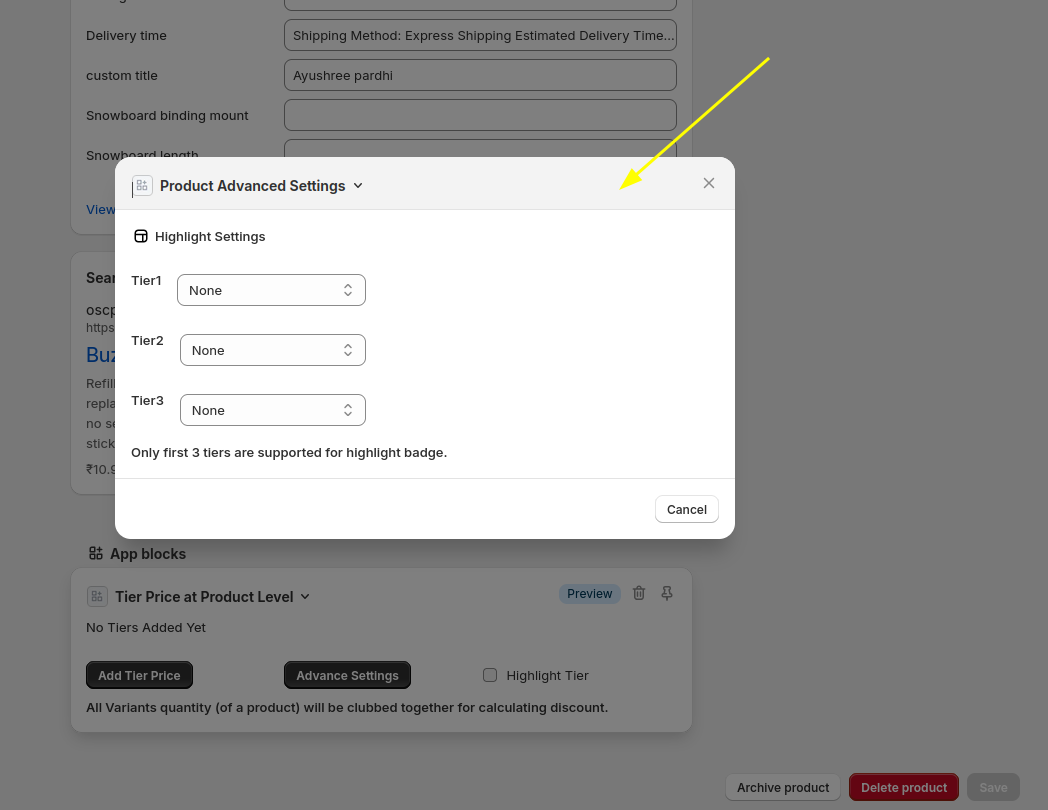Expand the Product Advanced Settings title menu
Viewport: 1048px width, 810px height.
[359, 186]
